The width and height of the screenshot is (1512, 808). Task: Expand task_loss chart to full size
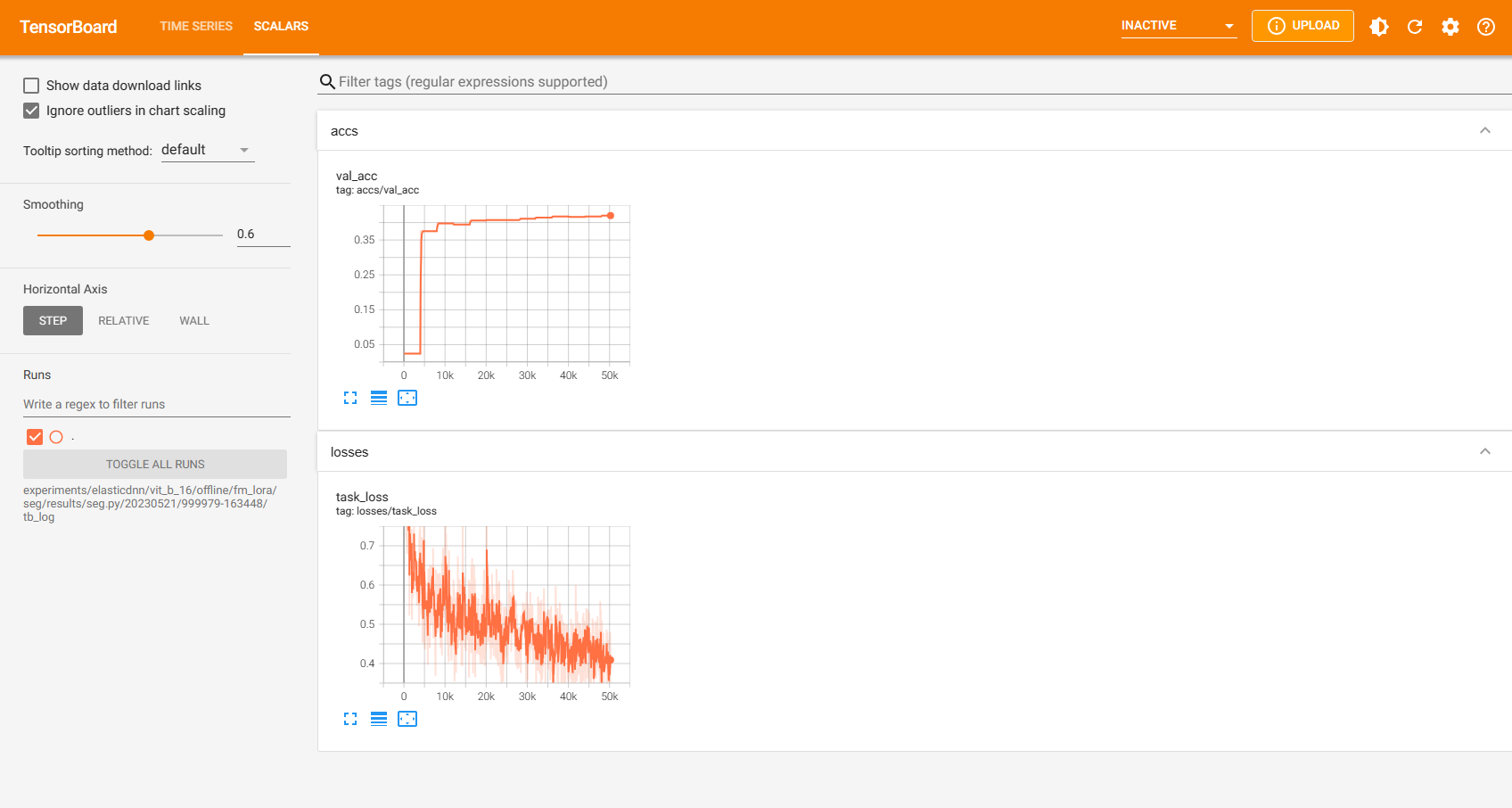click(x=350, y=719)
